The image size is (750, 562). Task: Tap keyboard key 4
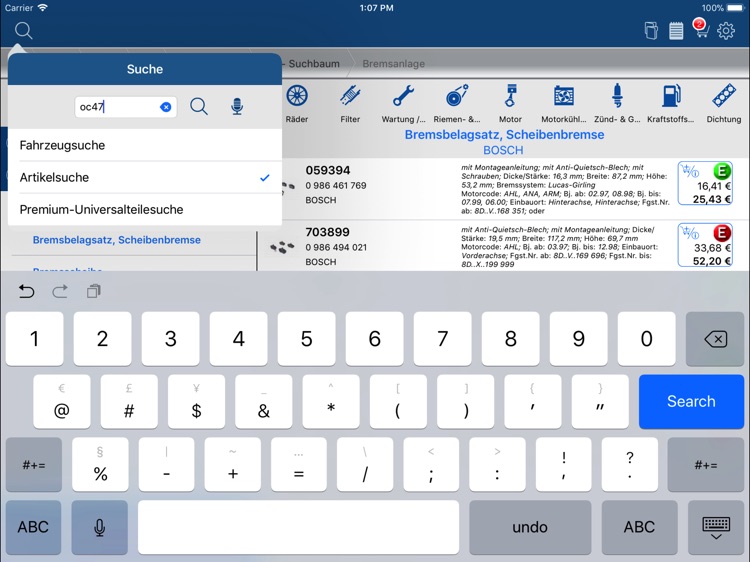coord(238,339)
